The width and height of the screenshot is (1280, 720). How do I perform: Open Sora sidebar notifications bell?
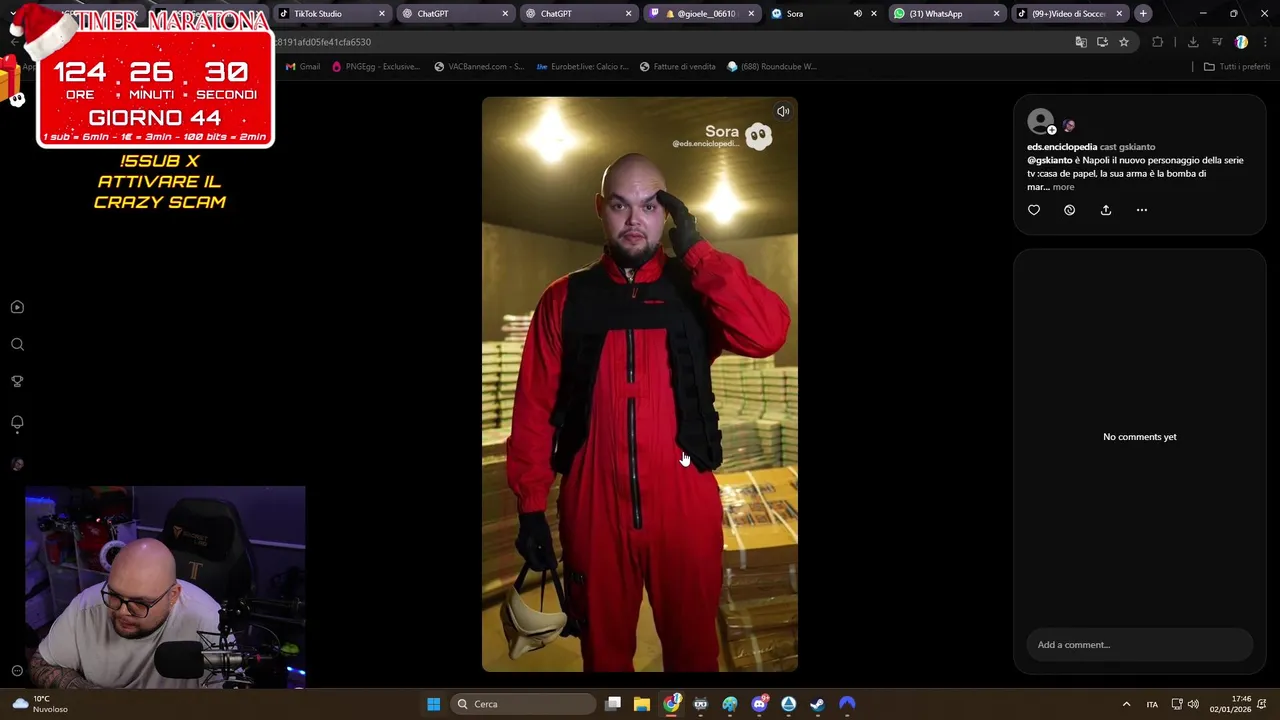pos(17,422)
